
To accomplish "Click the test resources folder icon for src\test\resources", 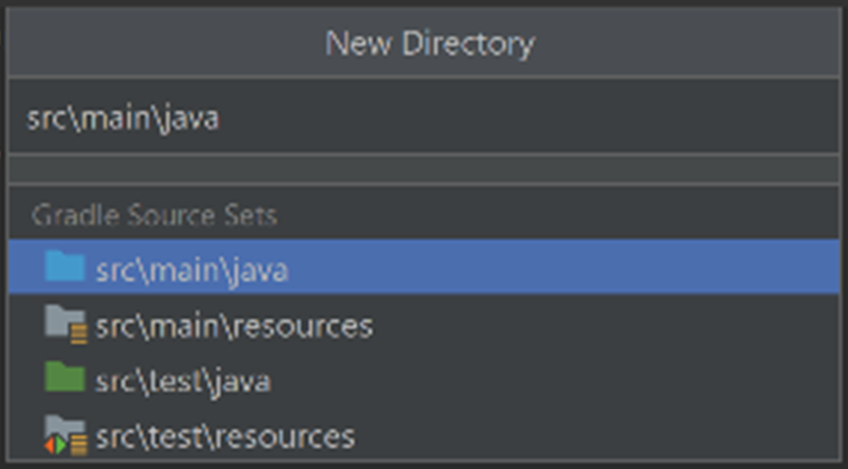I will point(65,434).
